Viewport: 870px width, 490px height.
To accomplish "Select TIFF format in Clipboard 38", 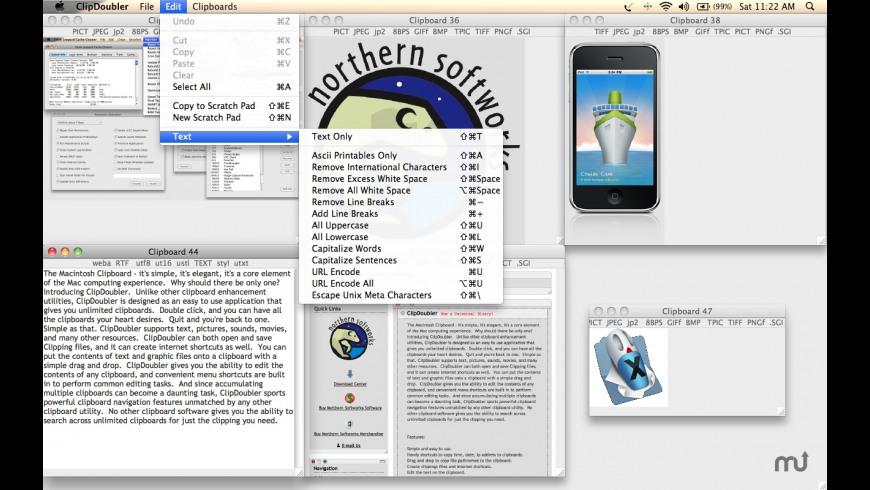I will click(x=601, y=32).
